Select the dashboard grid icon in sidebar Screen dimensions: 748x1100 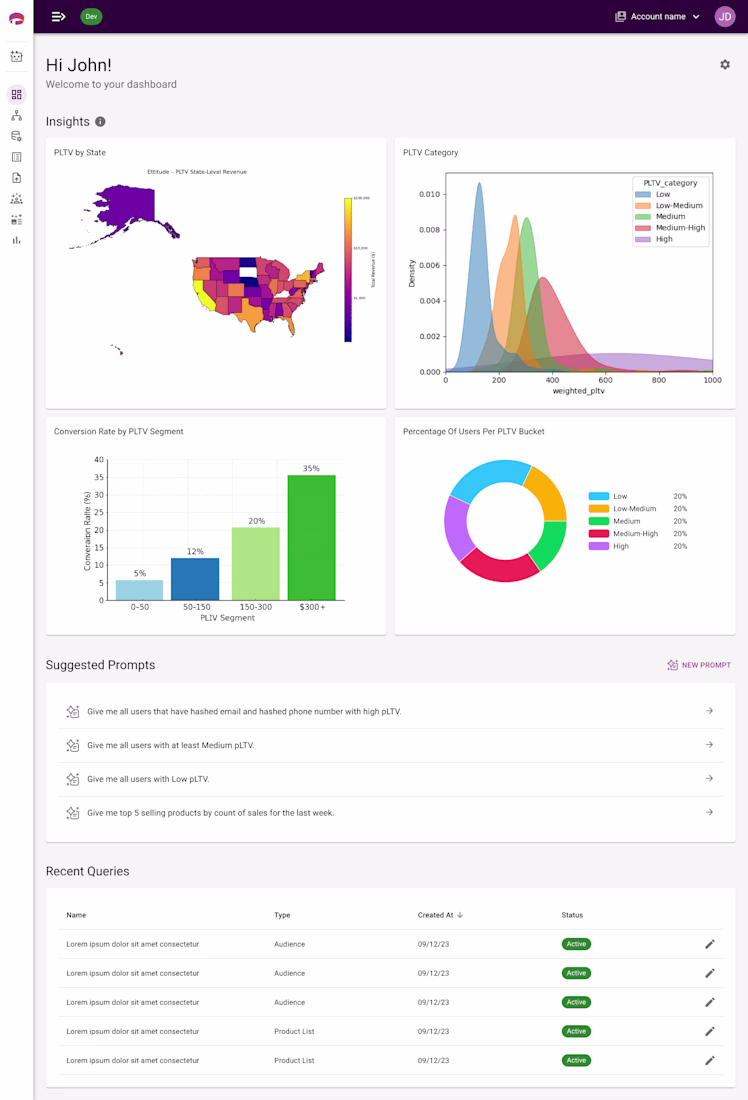(x=16, y=95)
